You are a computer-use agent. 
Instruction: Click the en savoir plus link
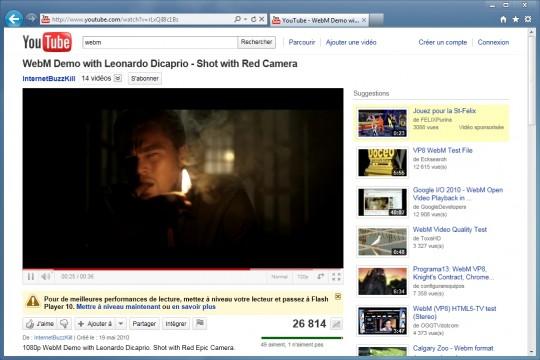click(x=194, y=307)
